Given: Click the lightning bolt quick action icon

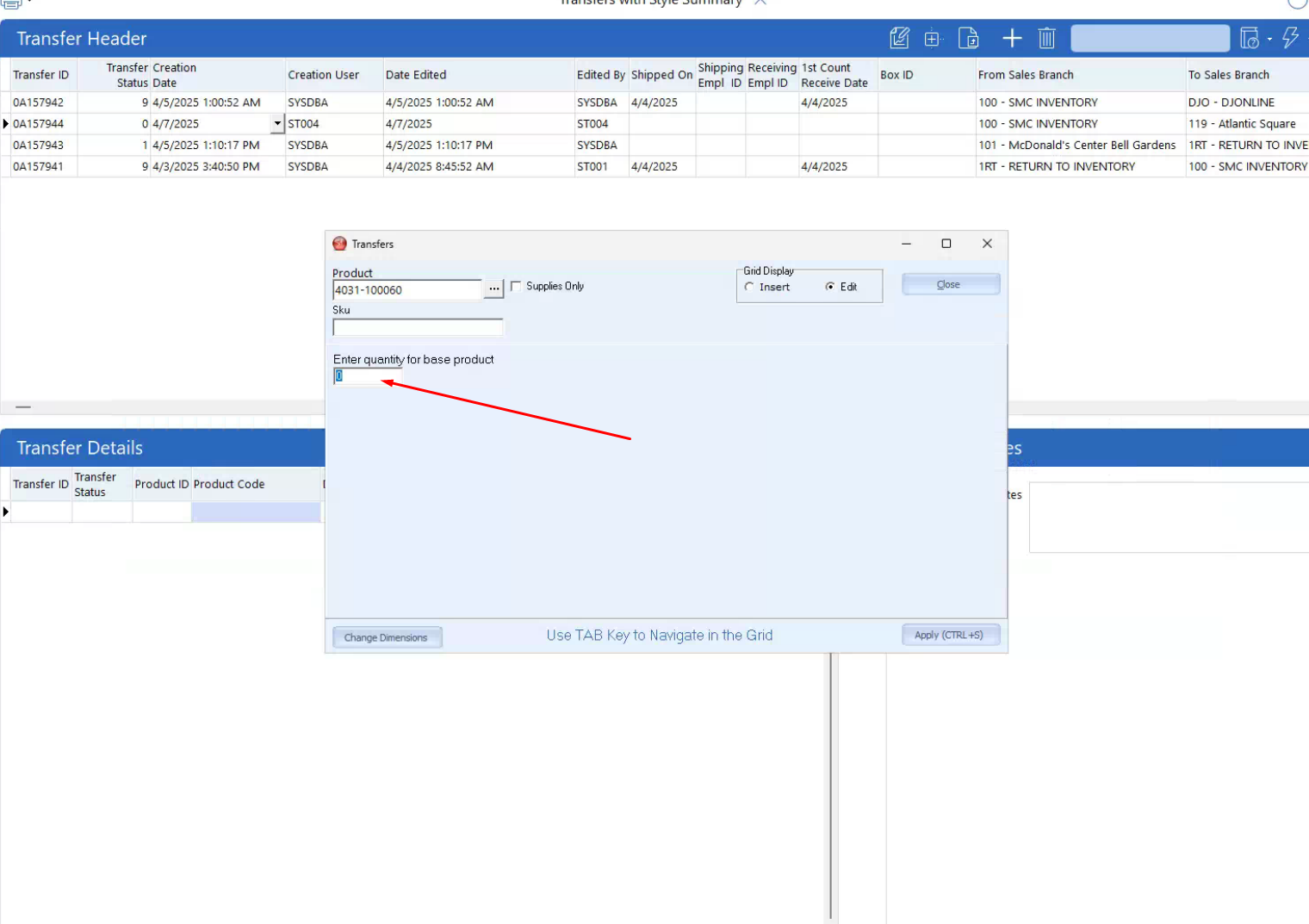Looking at the screenshot, I should coord(1290,37).
